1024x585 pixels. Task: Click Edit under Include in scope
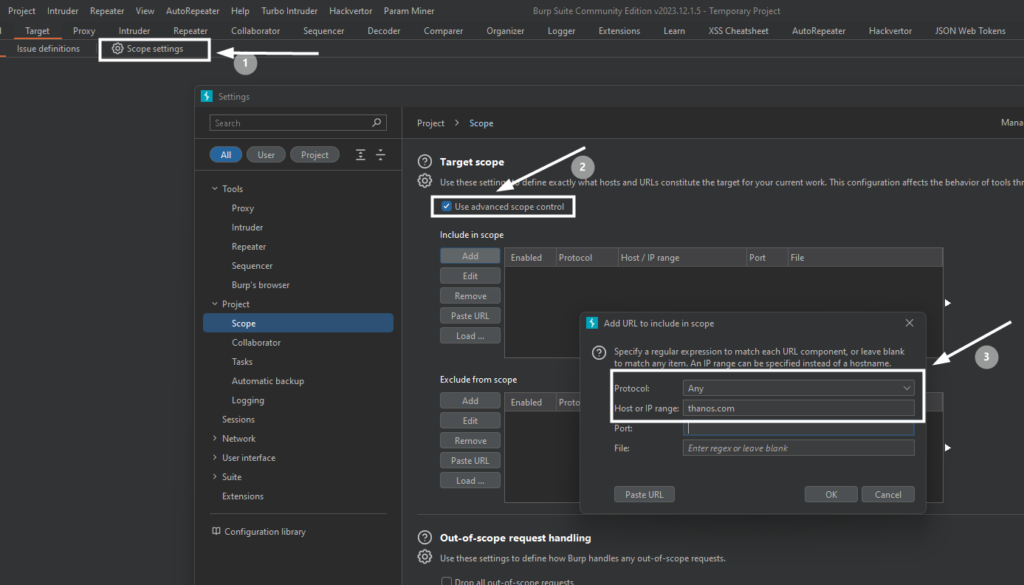[x=470, y=276]
